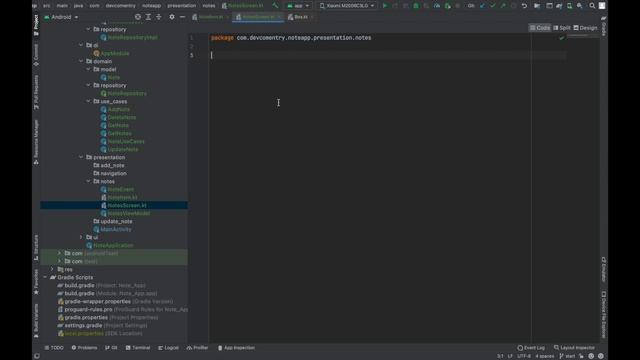This screenshot has height=360, width=640.
Task: Collapse the model folder
Action: click(x=89, y=69)
